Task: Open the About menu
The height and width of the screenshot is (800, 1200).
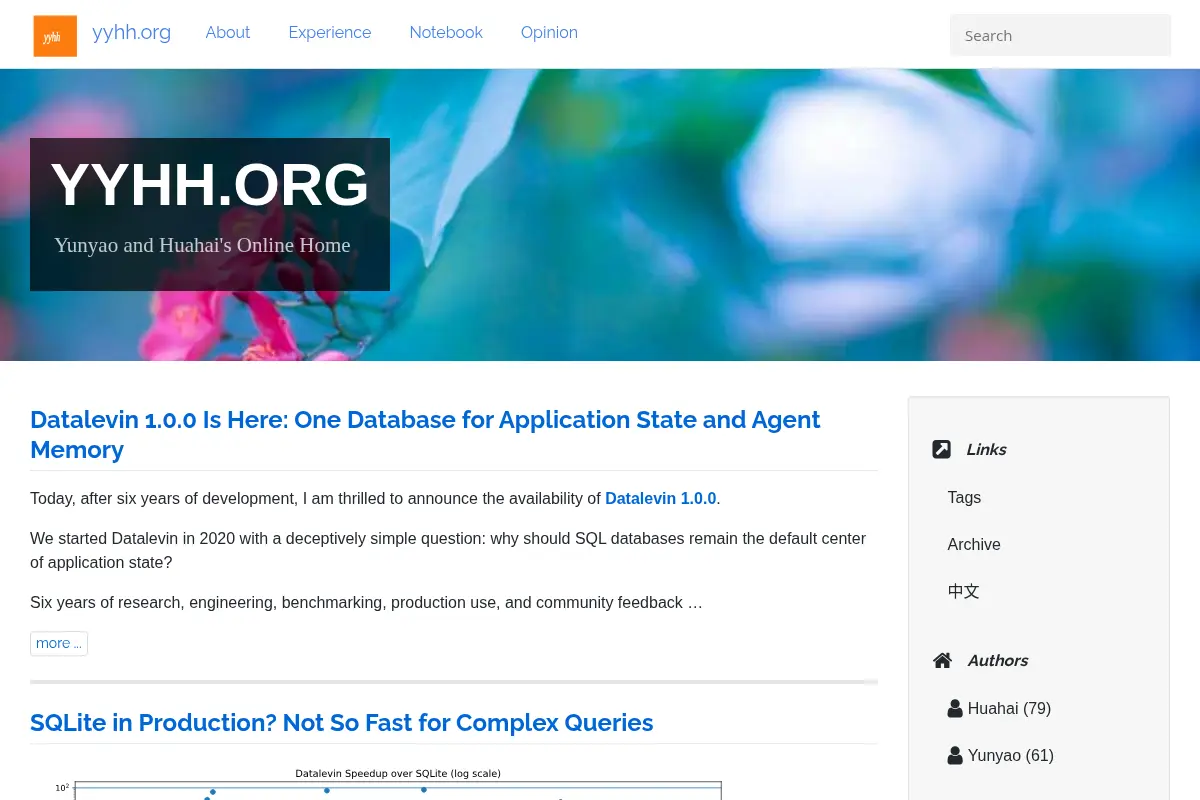Action: coord(228,32)
